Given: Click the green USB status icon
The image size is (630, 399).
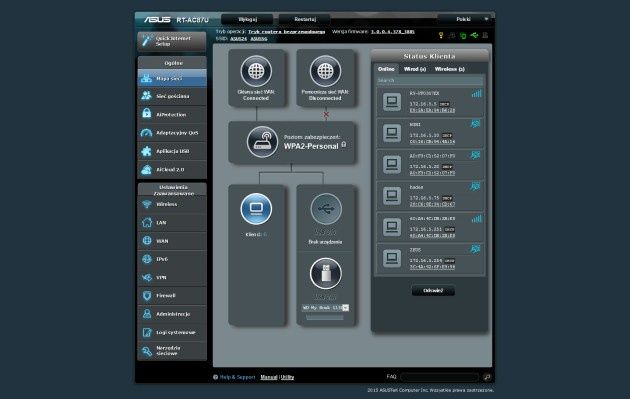Looking at the screenshot, I should coord(474,35).
